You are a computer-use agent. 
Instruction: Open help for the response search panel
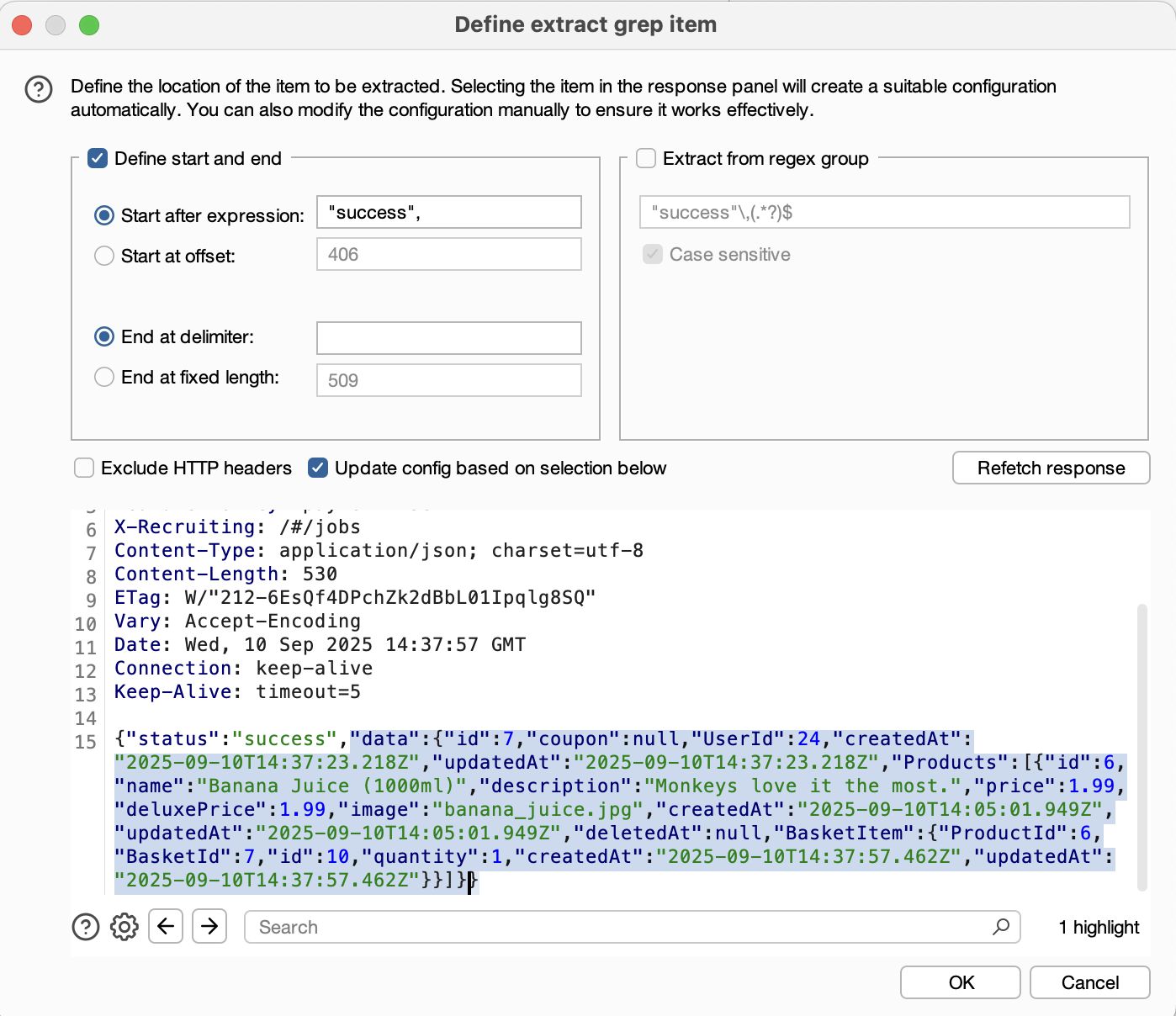[85, 927]
